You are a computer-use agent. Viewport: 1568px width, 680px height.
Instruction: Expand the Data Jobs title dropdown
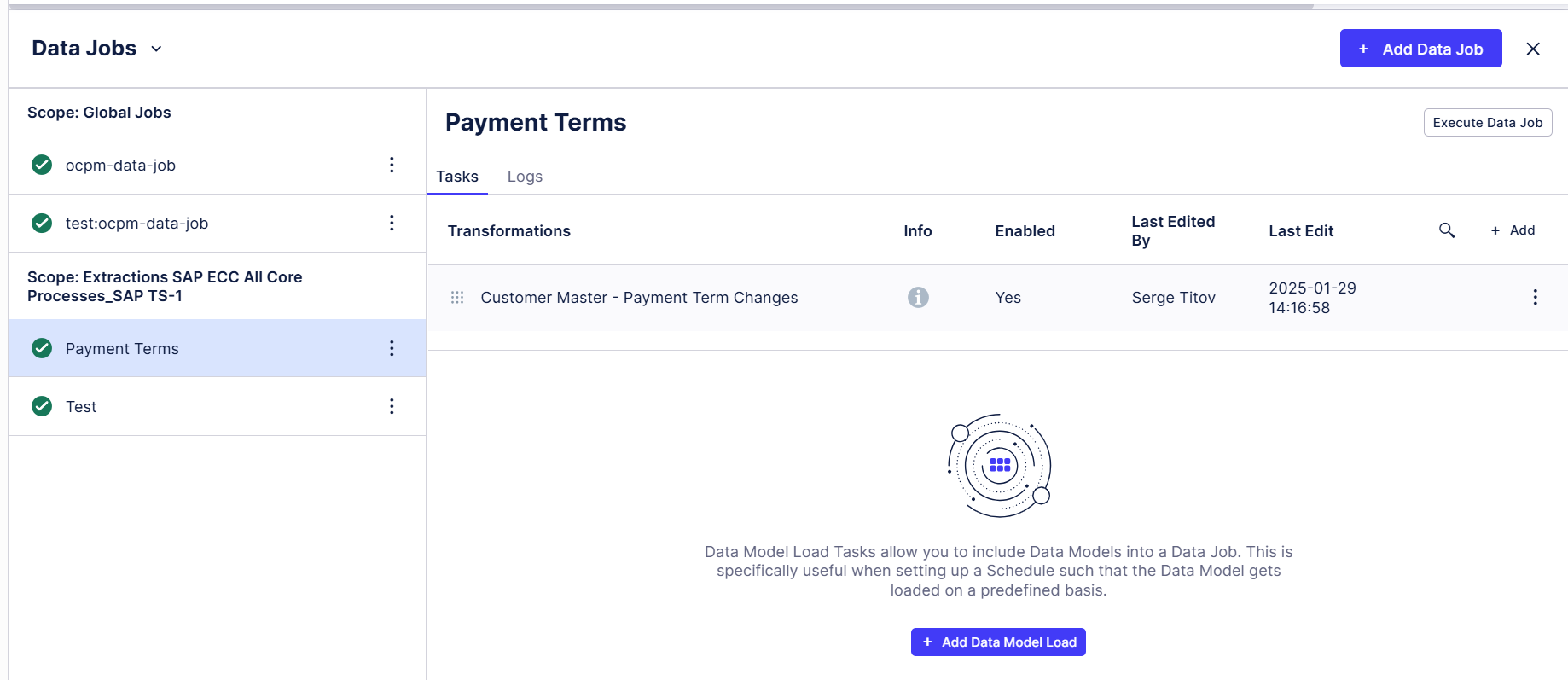(x=156, y=49)
